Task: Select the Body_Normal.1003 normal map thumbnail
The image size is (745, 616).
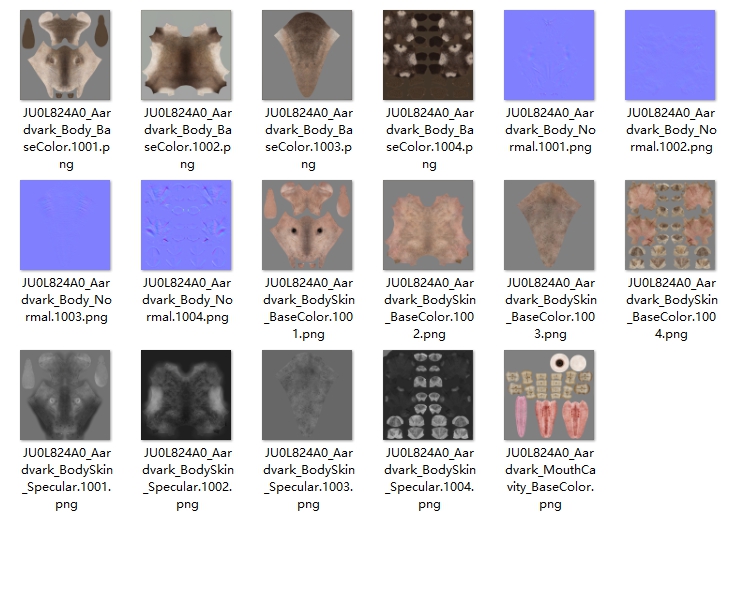Action: [x=65, y=225]
